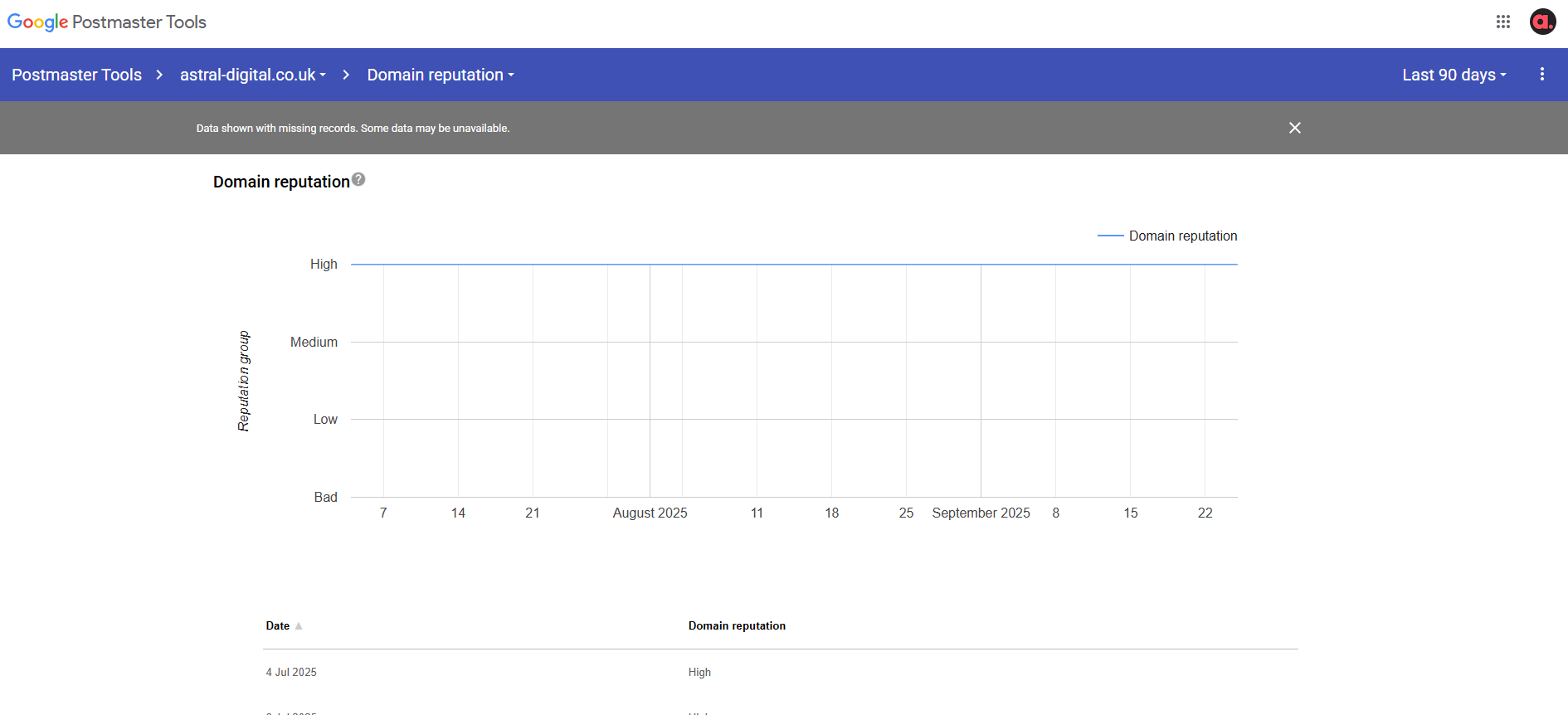1568x715 pixels.
Task: Select the 4 Jul 2025 table row
Action: (291, 673)
